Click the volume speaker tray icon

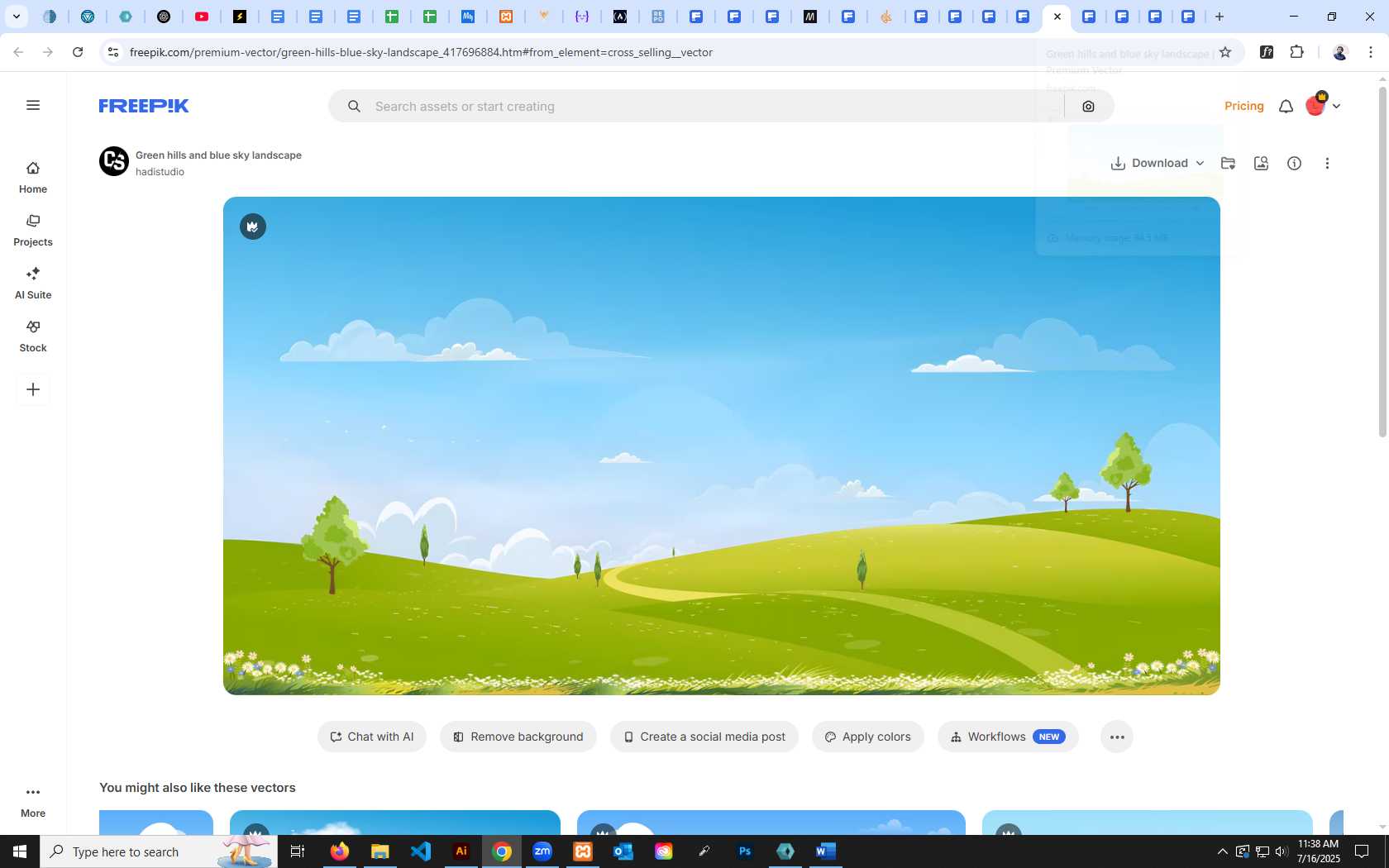click(1282, 851)
